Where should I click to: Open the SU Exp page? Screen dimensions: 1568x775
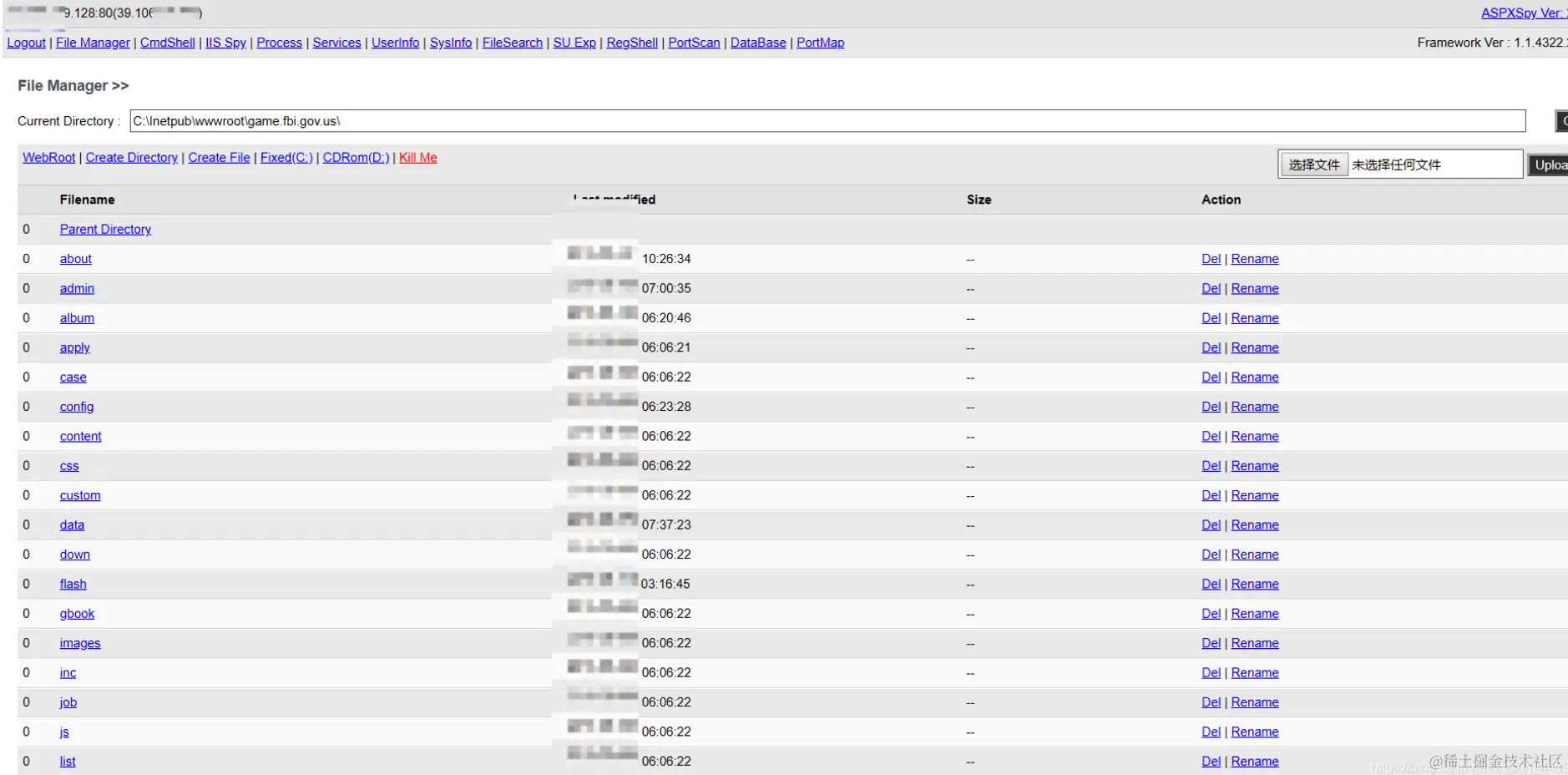pyautogui.click(x=574, y=43)
